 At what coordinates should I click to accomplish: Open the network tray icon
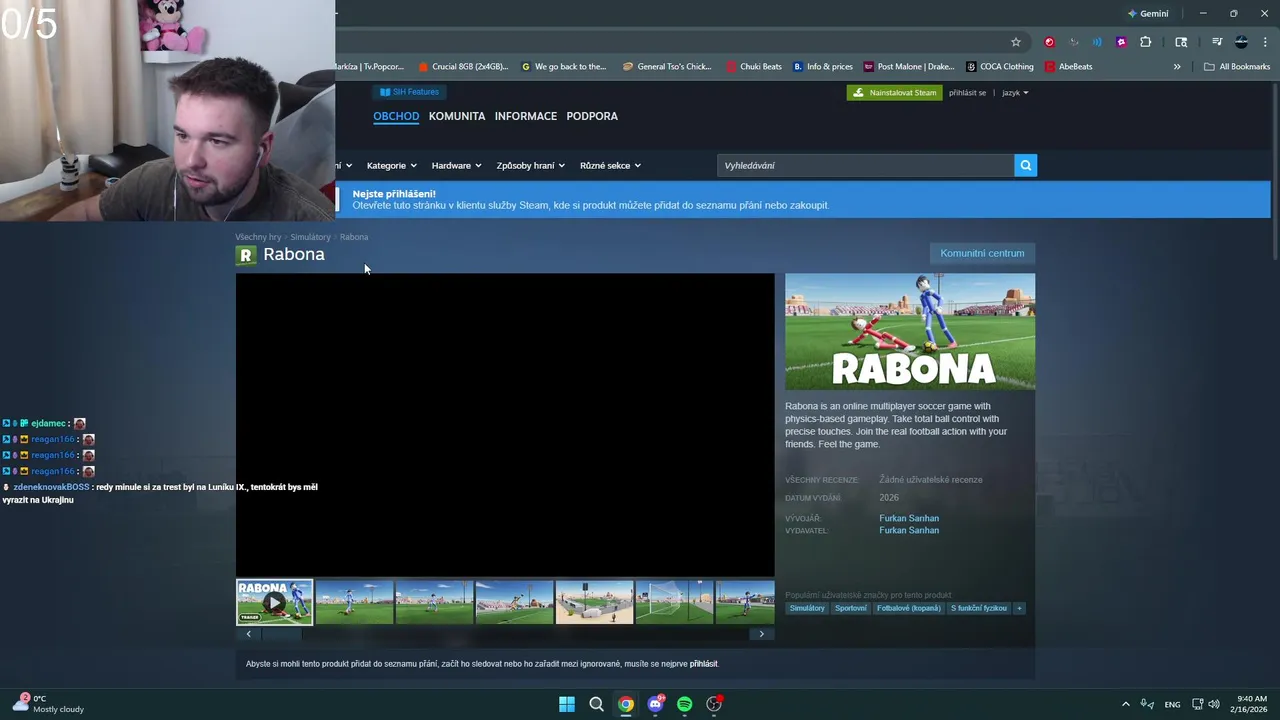[x=1198, y=704]
